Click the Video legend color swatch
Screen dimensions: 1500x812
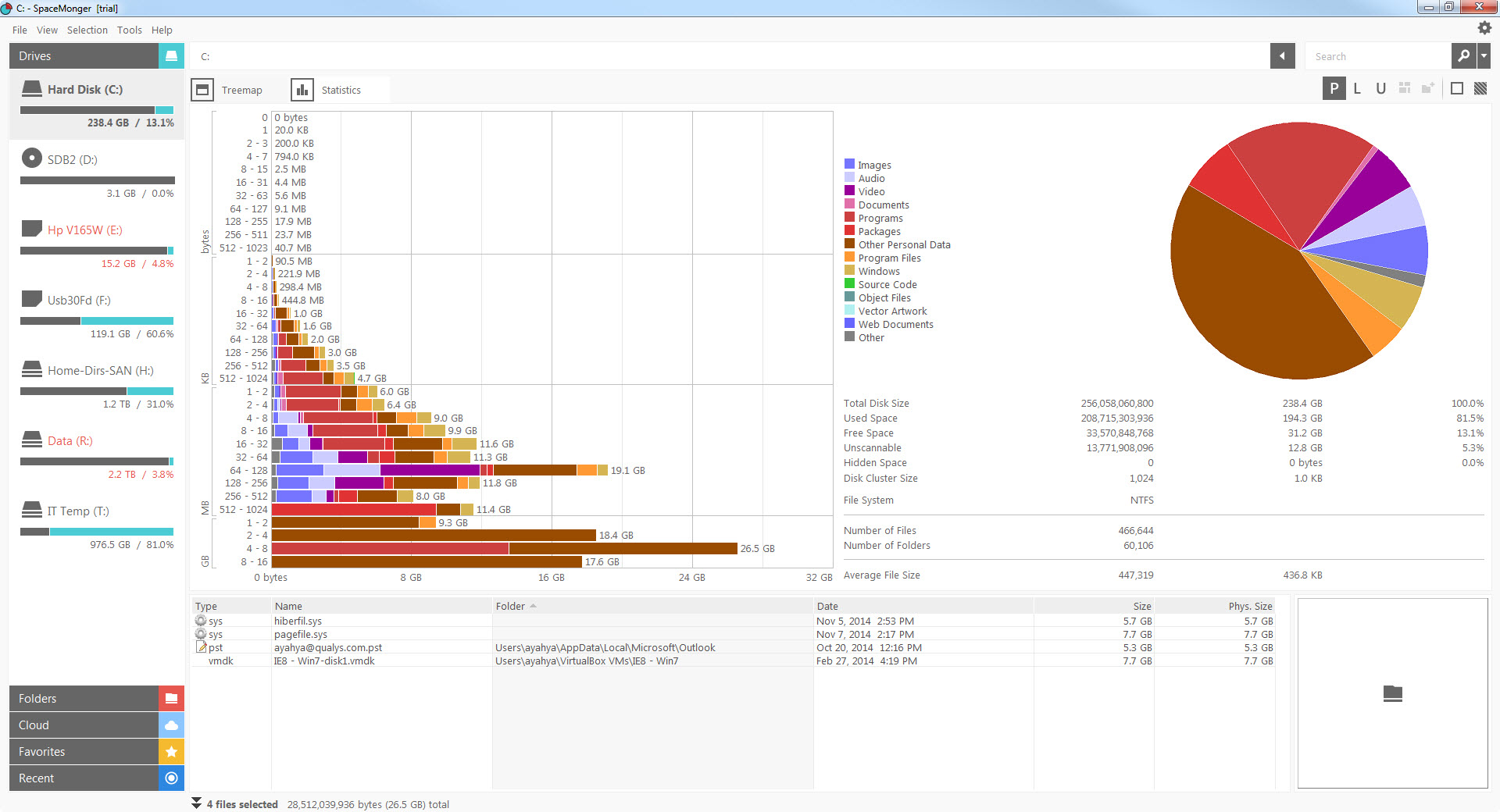849,191
